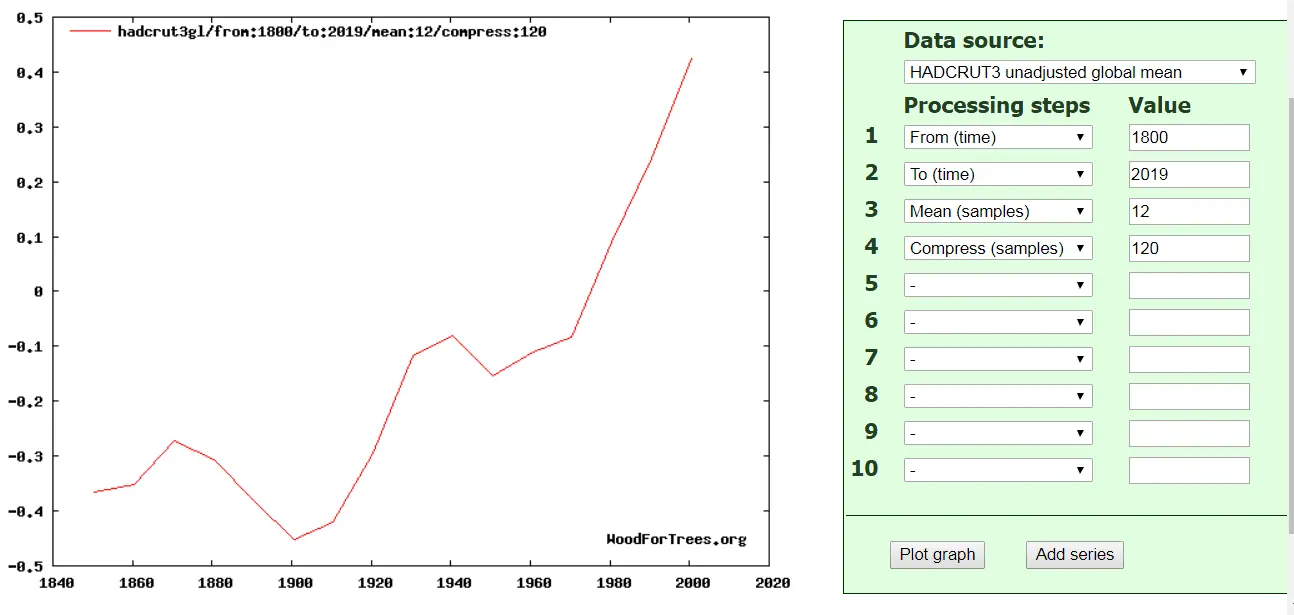Click the page's vertical scrollbar
This screenshot has width=1294, height=615.
[1290, 300]
